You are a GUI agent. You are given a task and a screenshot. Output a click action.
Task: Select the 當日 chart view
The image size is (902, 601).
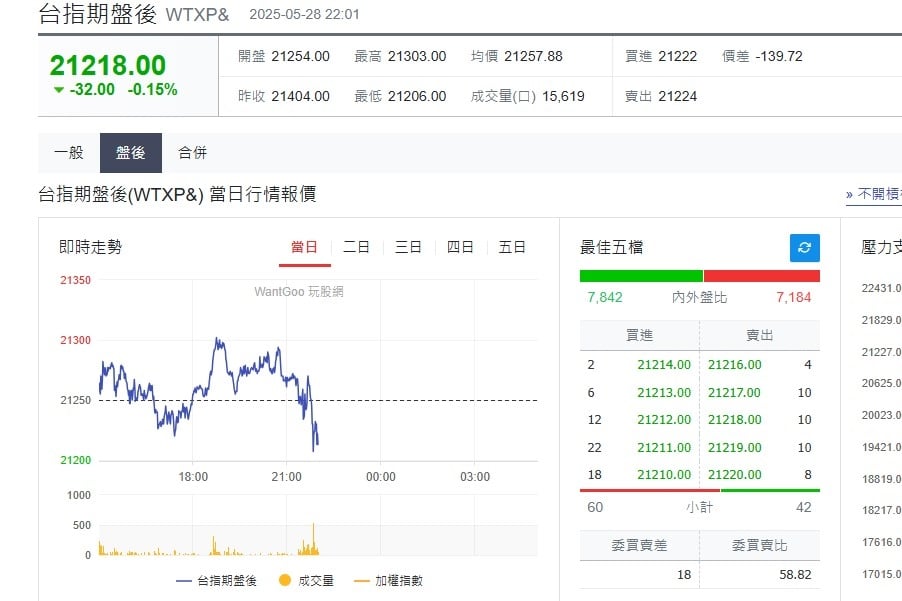tap(304, 246)
